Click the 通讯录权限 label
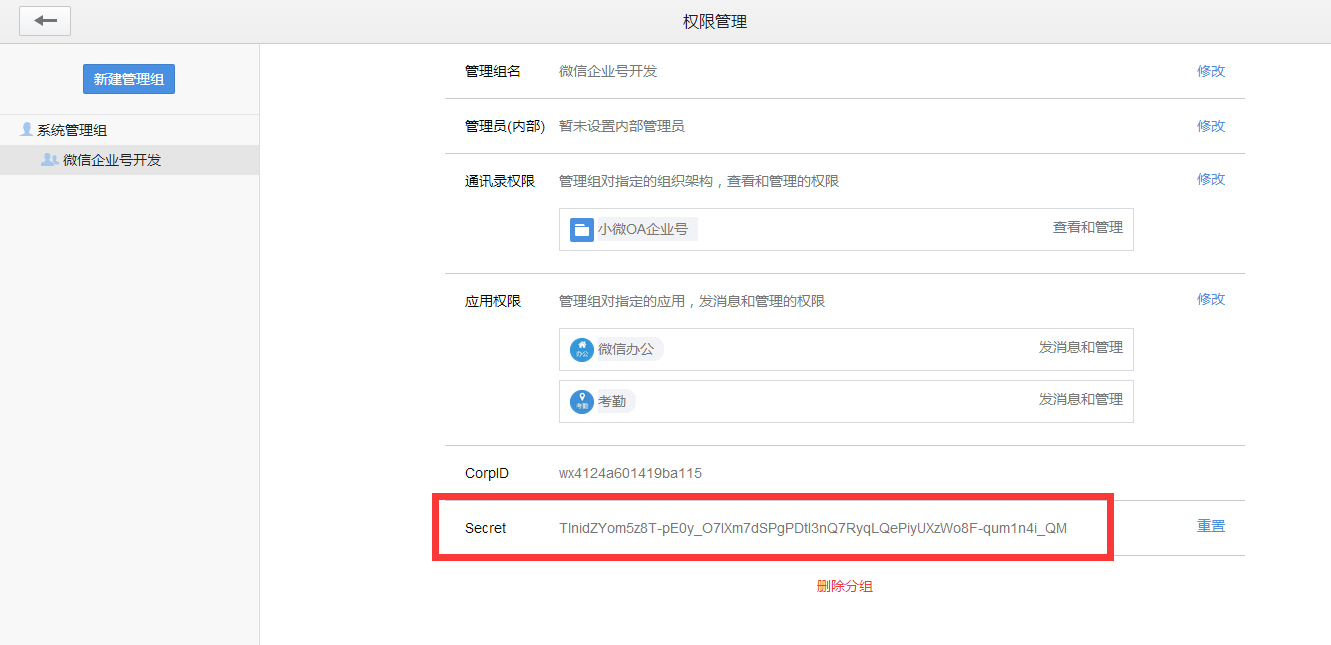 (500, 181)
